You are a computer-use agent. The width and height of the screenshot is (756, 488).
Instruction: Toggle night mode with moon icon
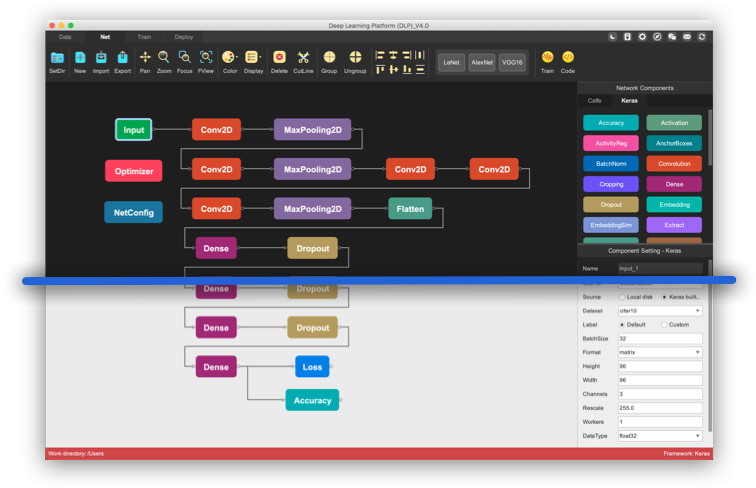click(x=612, y=37)
